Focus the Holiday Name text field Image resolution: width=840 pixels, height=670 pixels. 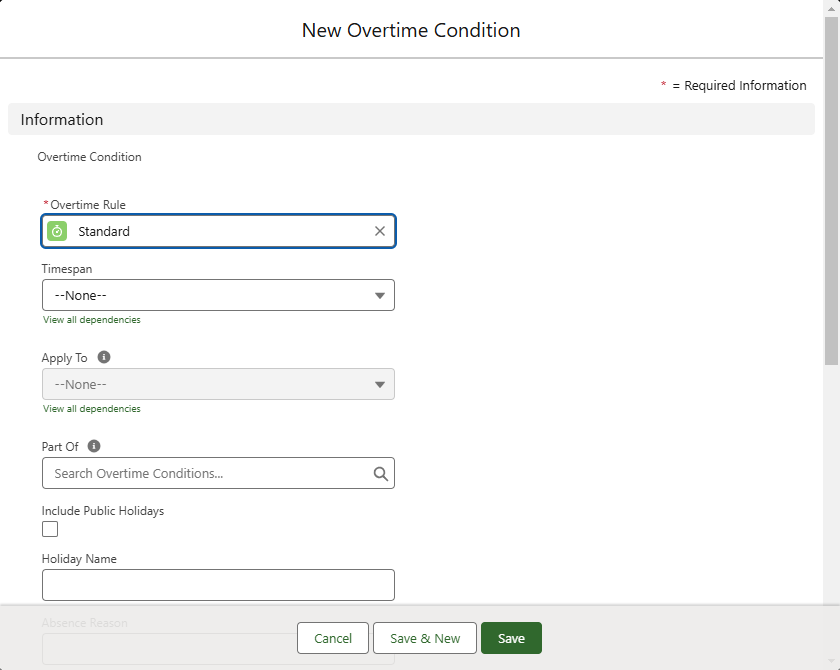218,585
